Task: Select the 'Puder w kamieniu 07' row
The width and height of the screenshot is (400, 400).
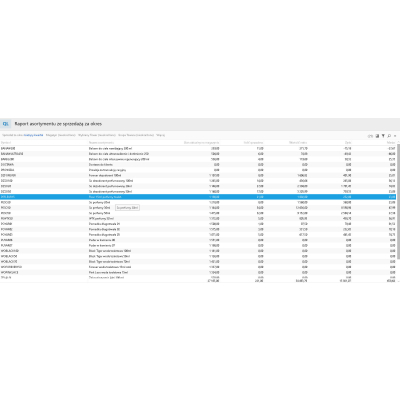Action: (x=198, y=245)
